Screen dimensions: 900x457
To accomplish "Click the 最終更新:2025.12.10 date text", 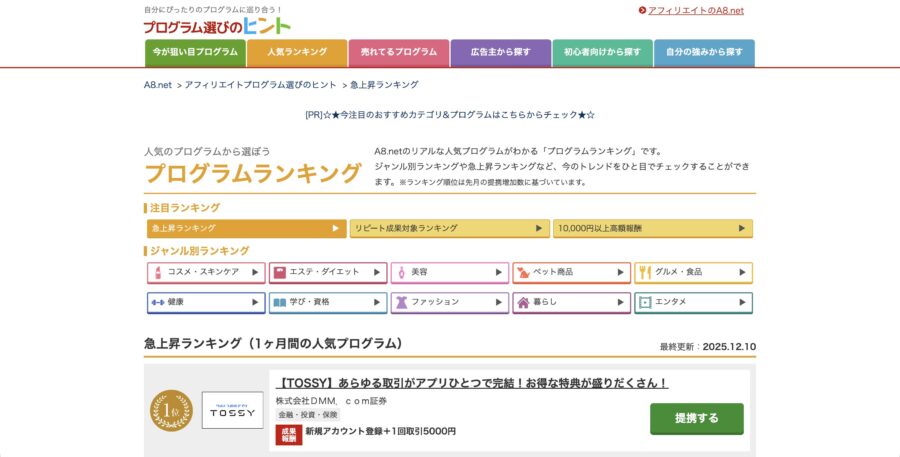I will [708, 347].
